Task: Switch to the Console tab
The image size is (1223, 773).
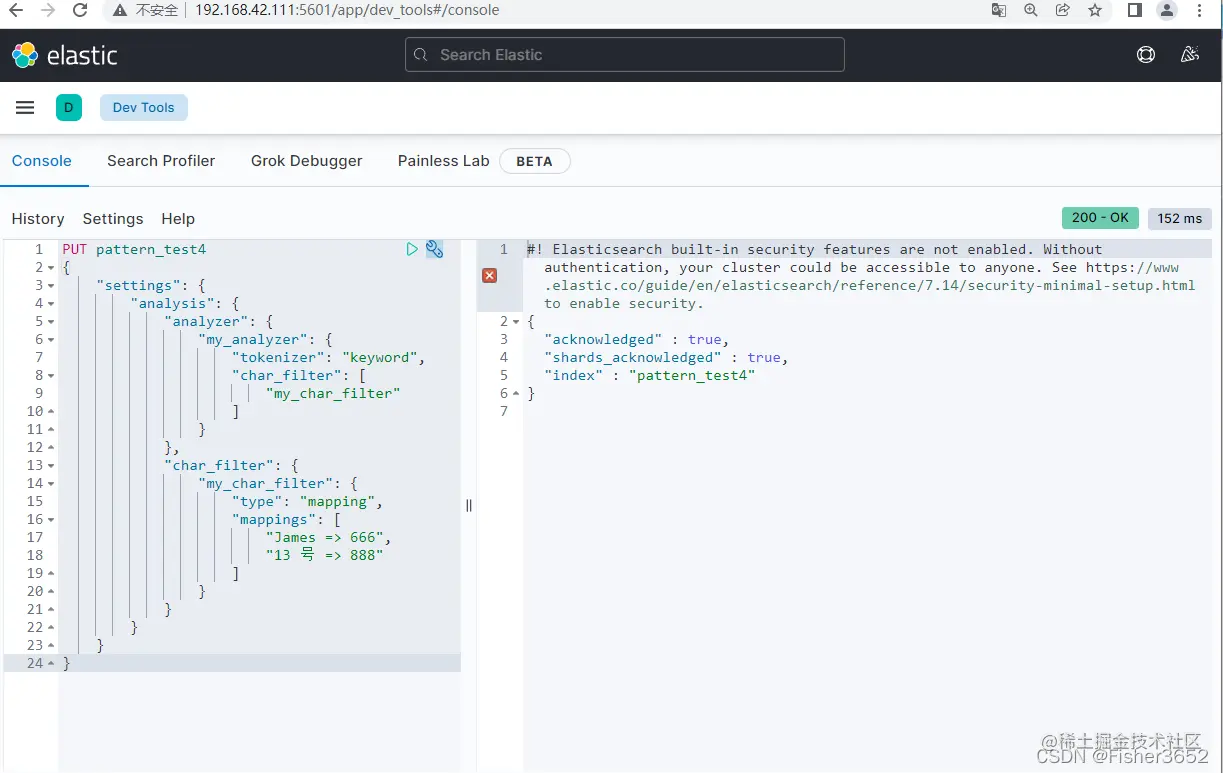Action: 42,161
